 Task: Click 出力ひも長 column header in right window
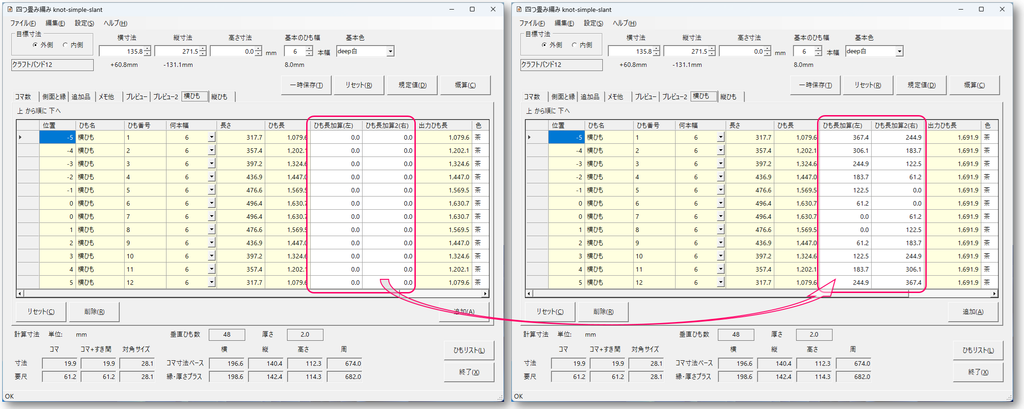[x=953, y=125]
